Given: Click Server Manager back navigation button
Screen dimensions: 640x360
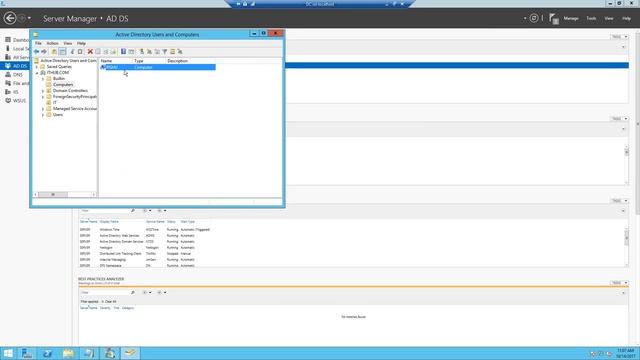Looking at the screenshot, I should (x=10, y=18).
